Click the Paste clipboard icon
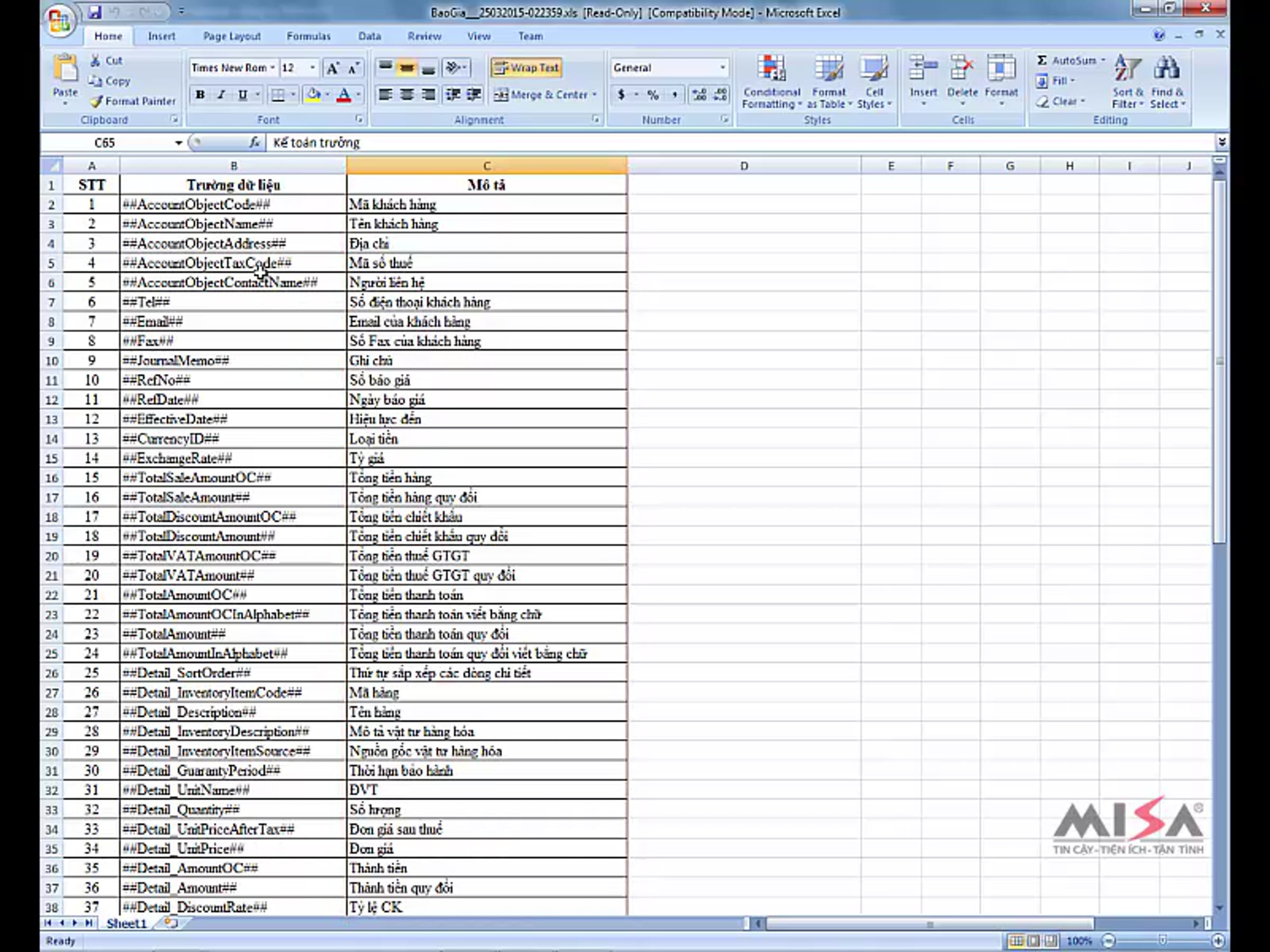The width and height of the screenshot is (1270, 952). (x=66, y=69)
